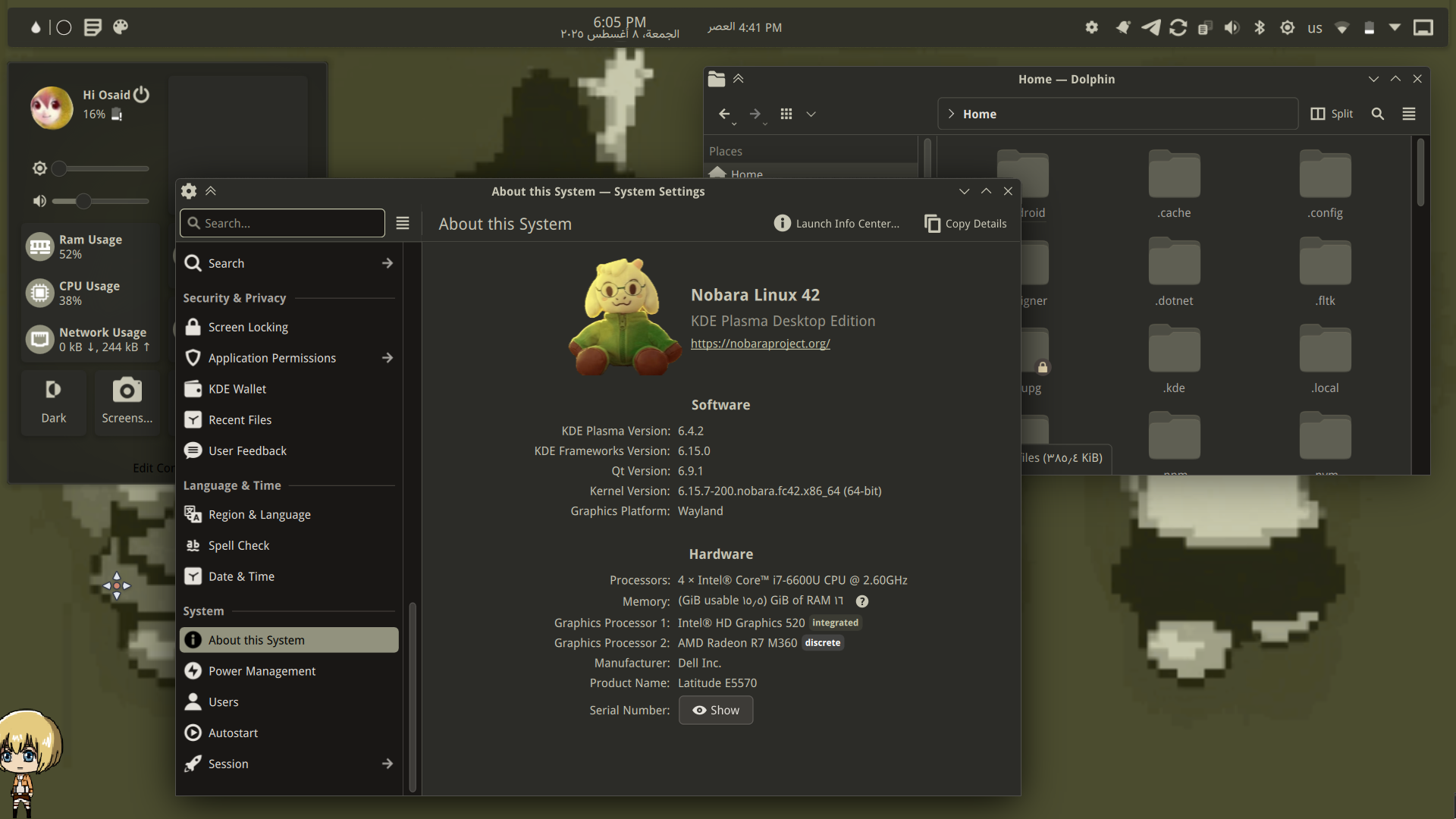
Task: Open Recent Files settings
Action: coord(289,420)
